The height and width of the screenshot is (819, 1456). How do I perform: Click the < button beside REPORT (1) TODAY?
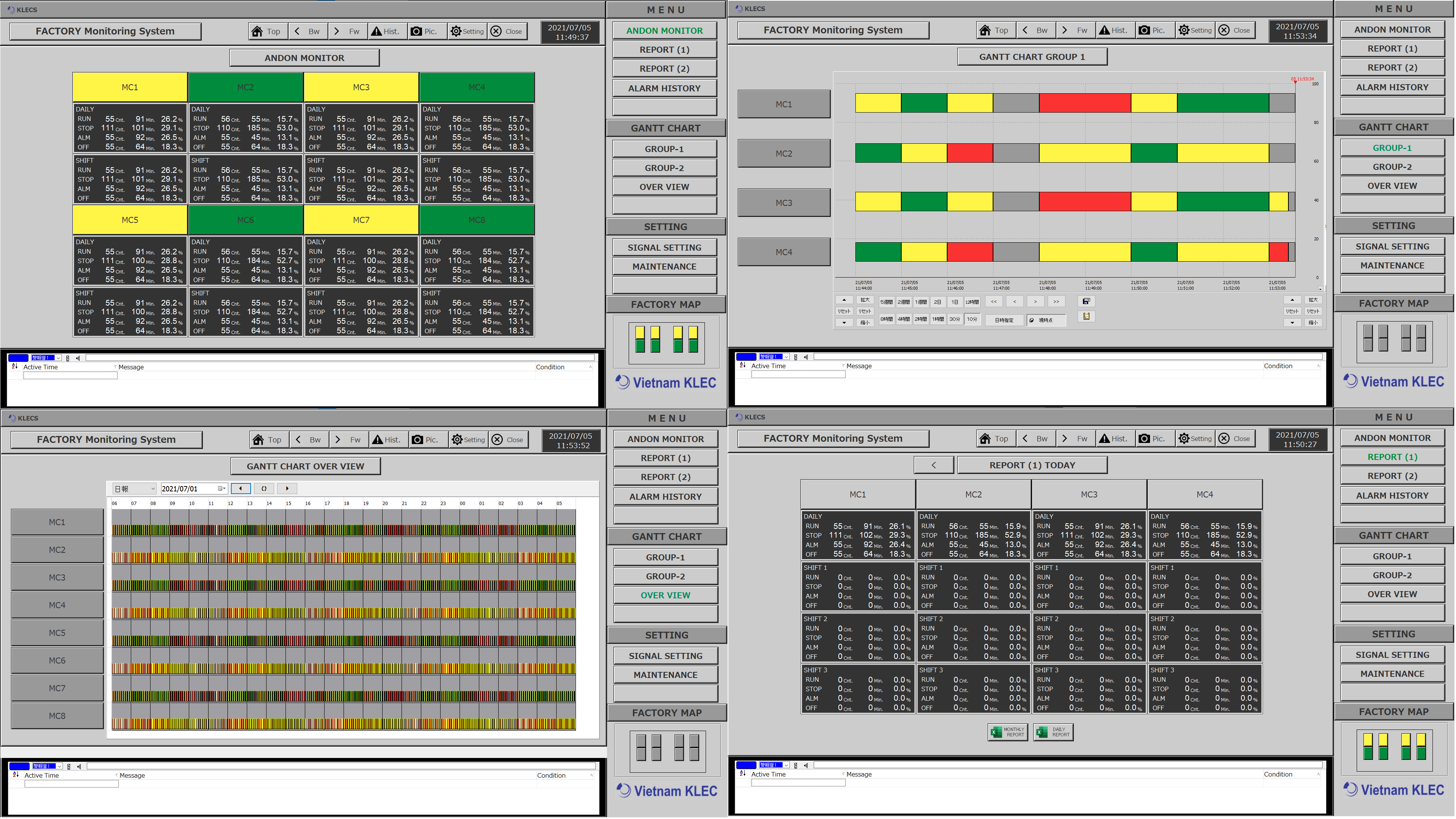tap(934, 466)
